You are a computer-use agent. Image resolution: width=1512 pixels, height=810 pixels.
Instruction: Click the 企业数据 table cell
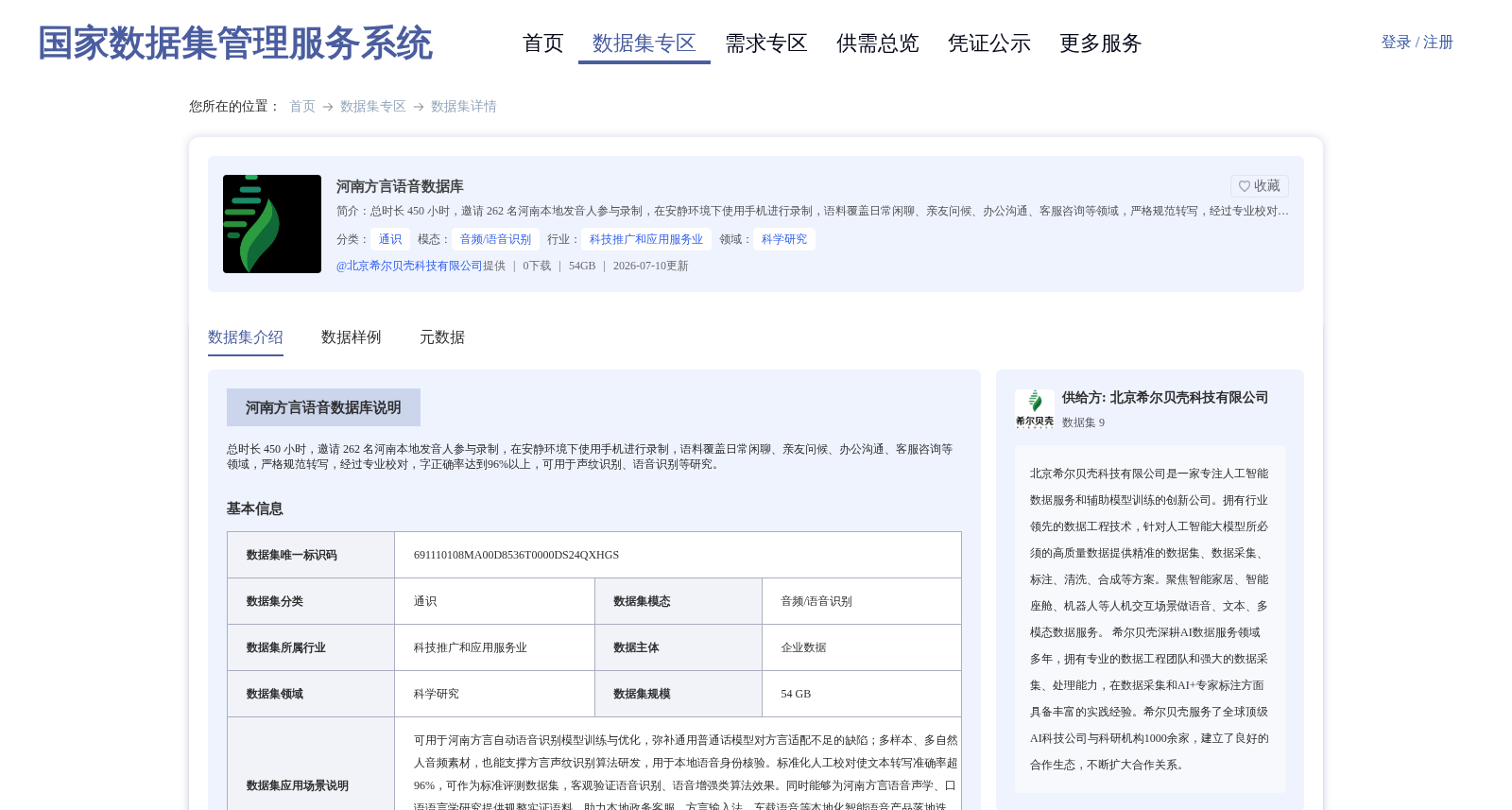click(803, 647)
